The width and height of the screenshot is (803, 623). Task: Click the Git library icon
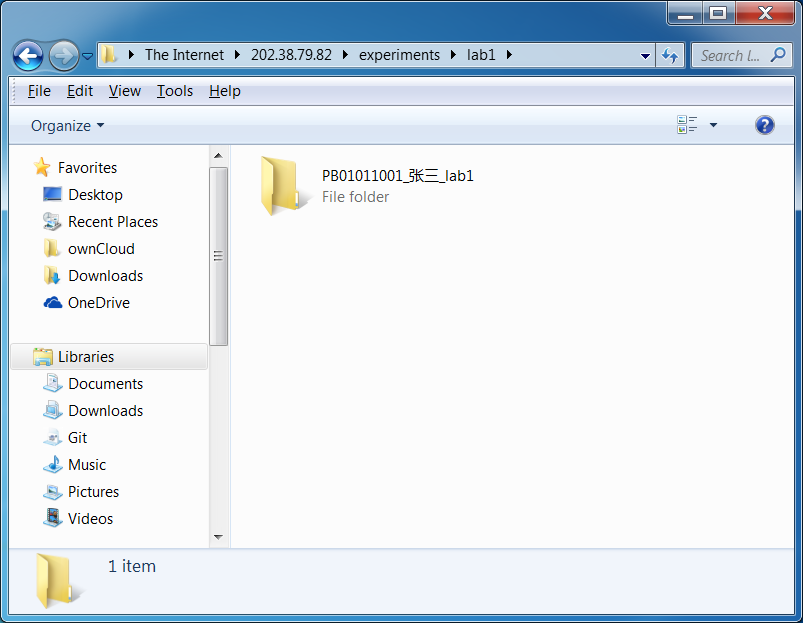pos(52,438)
